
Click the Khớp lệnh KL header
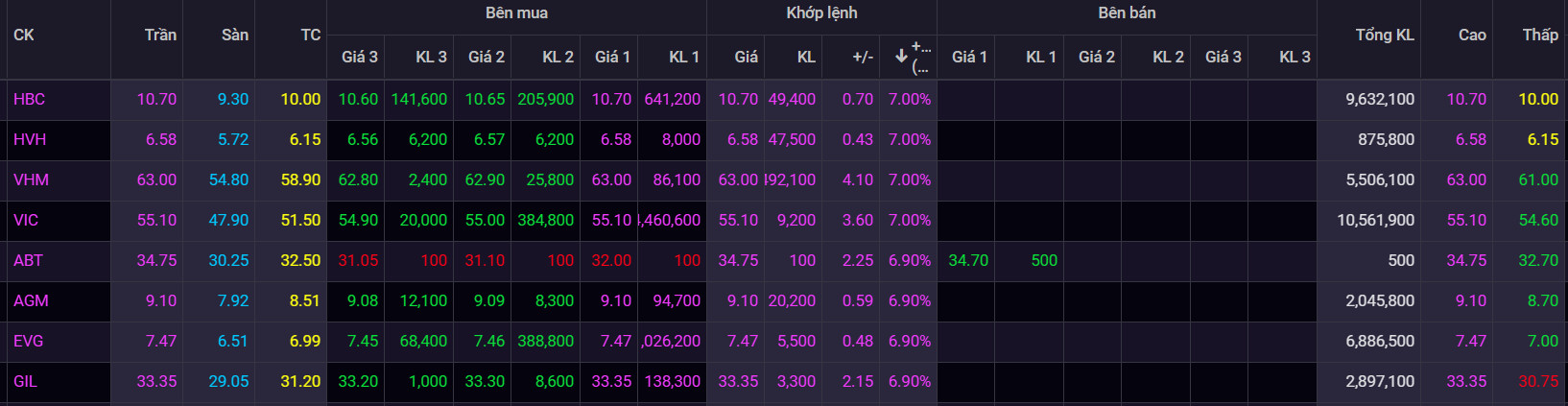click(x=806, y=57)
